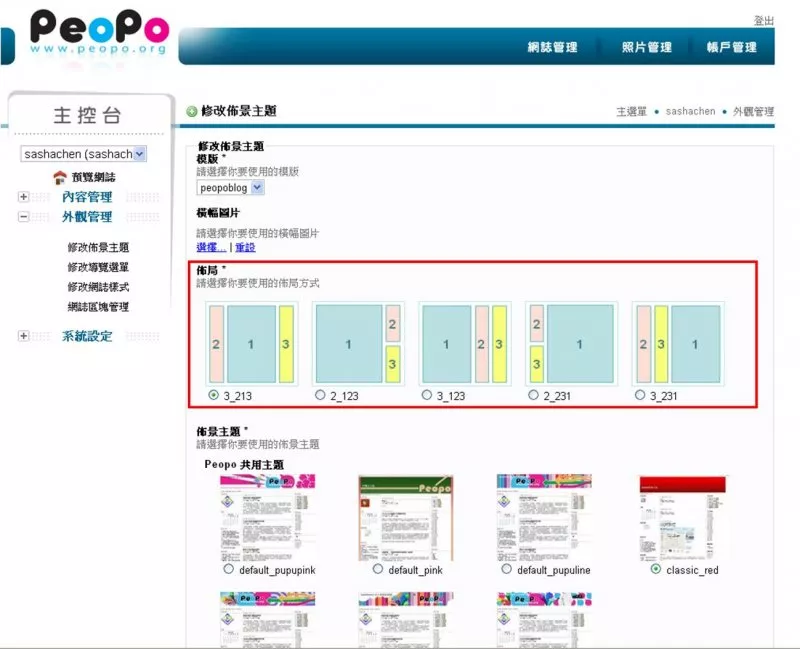This screenshot has height=649, width=800.
Task: Click the 2_231 layout diagram icon
Action: (571, 344)
